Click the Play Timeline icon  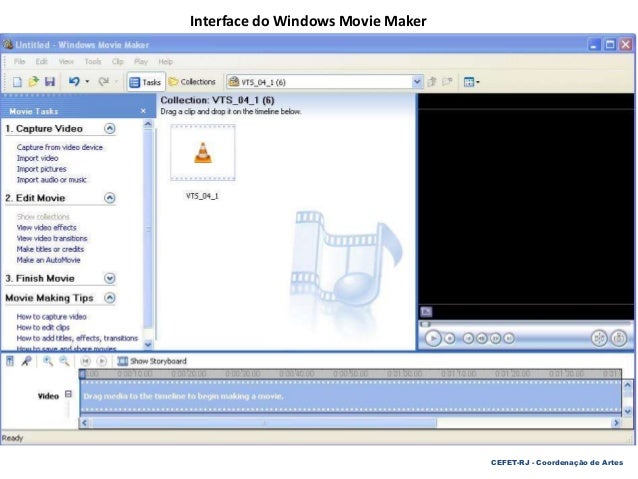pyautogui.click(x=102, y=361)
